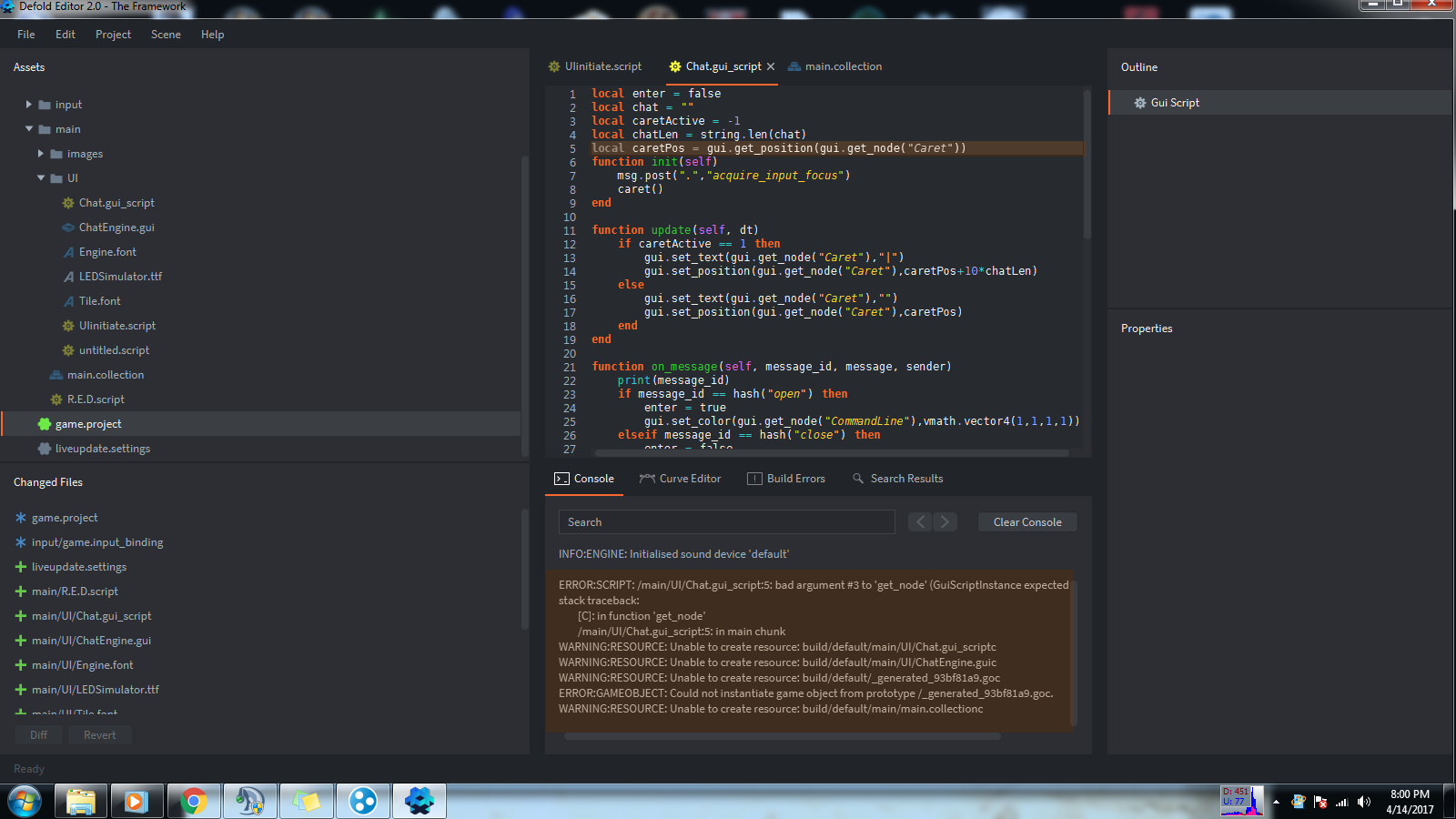Click the main.collection icon in Assets tree
Screen dimensions: 1456x819
(56, 375)
